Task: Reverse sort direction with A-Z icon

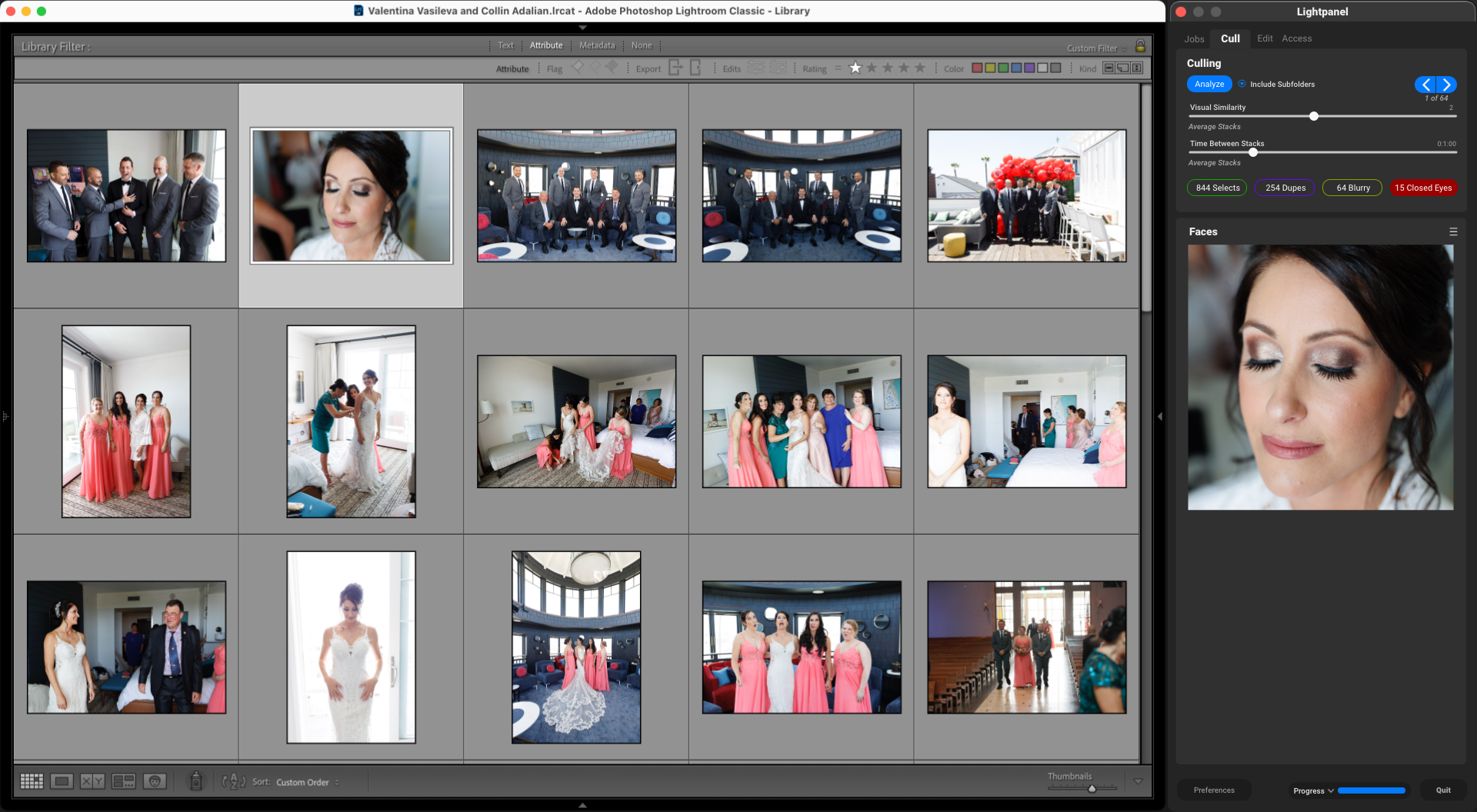Action: [x=234, y=781]
